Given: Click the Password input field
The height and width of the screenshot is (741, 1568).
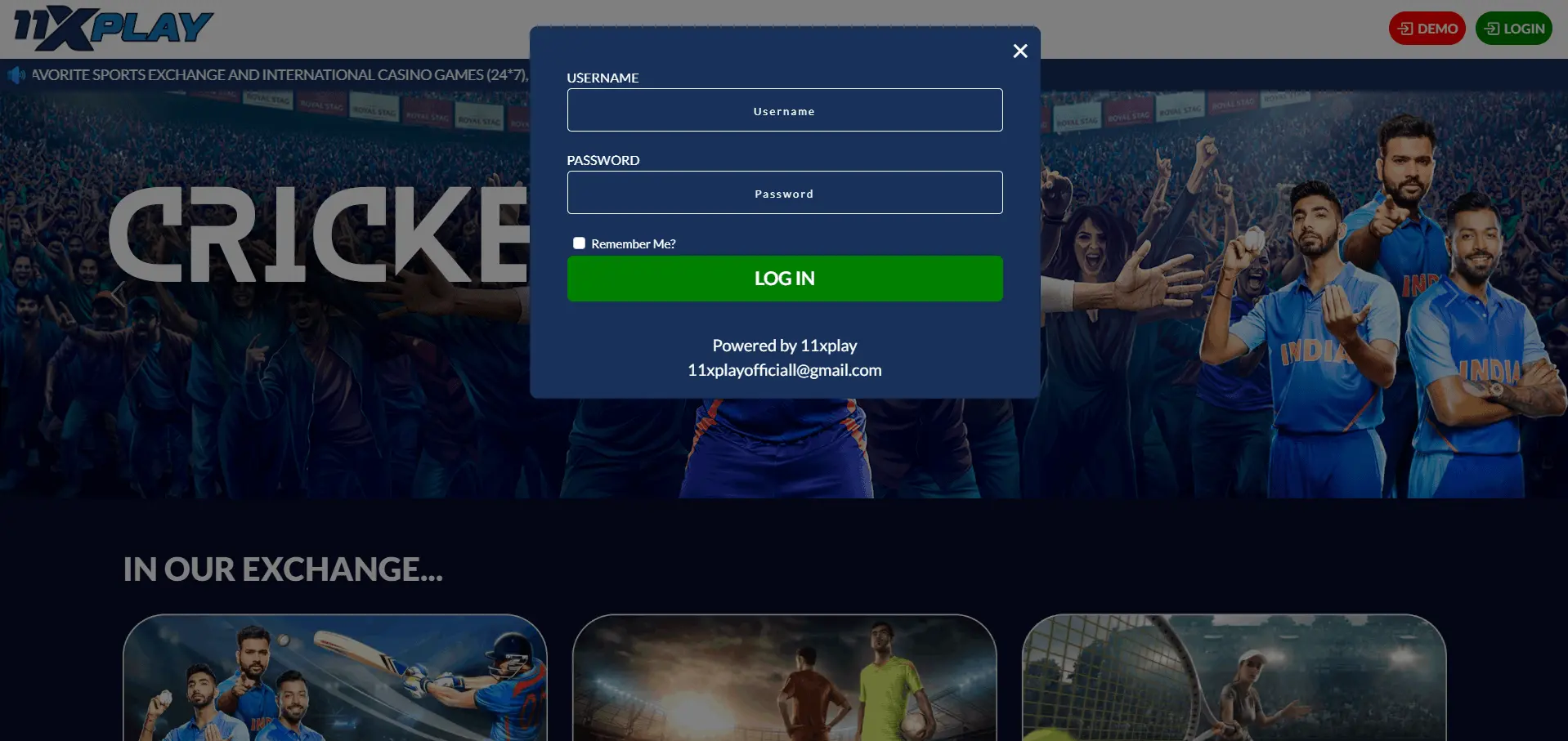Looking at the screenshot, I should (x=784, y=193).
